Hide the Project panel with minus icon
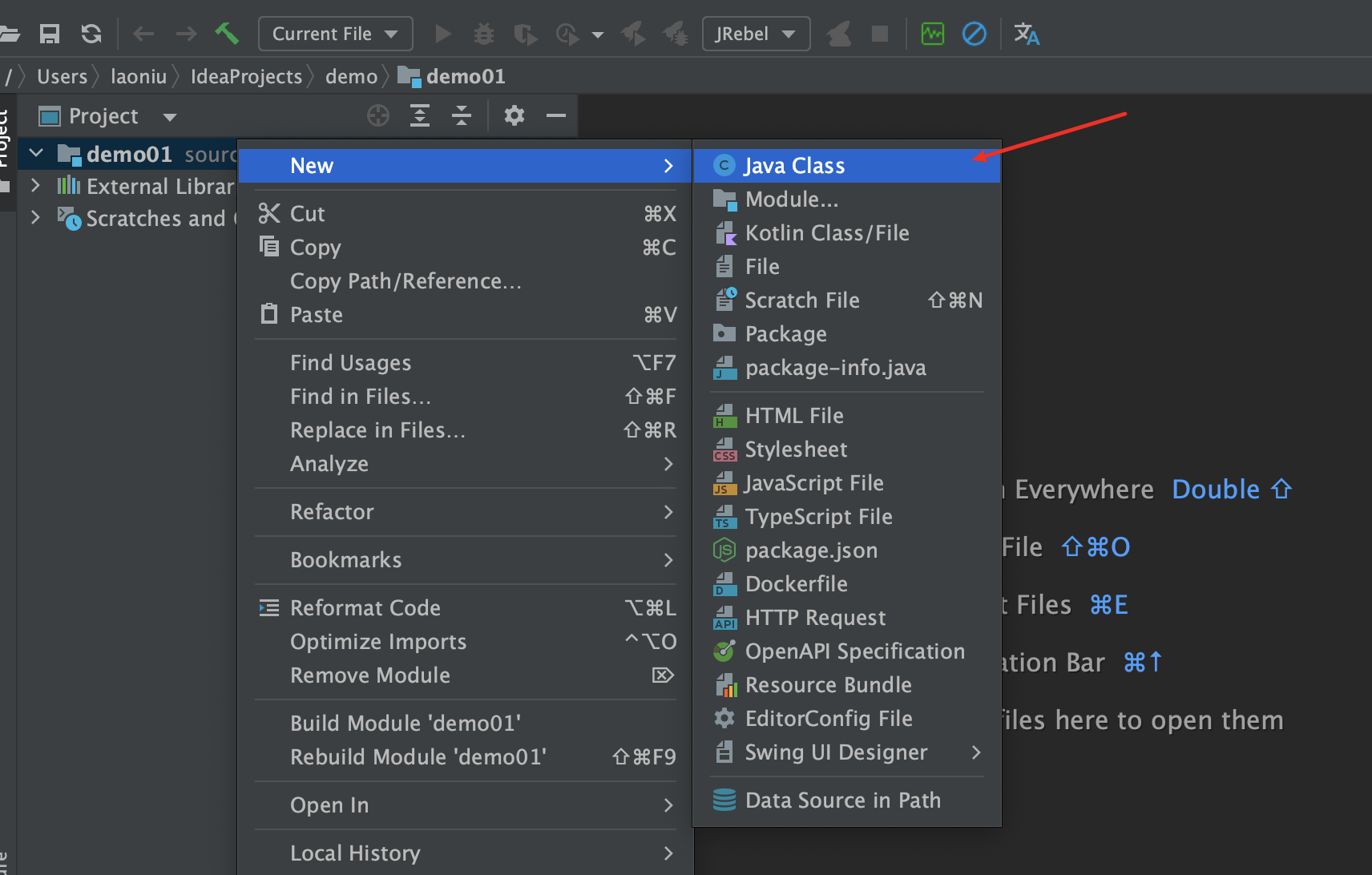 tap(556, 116)
